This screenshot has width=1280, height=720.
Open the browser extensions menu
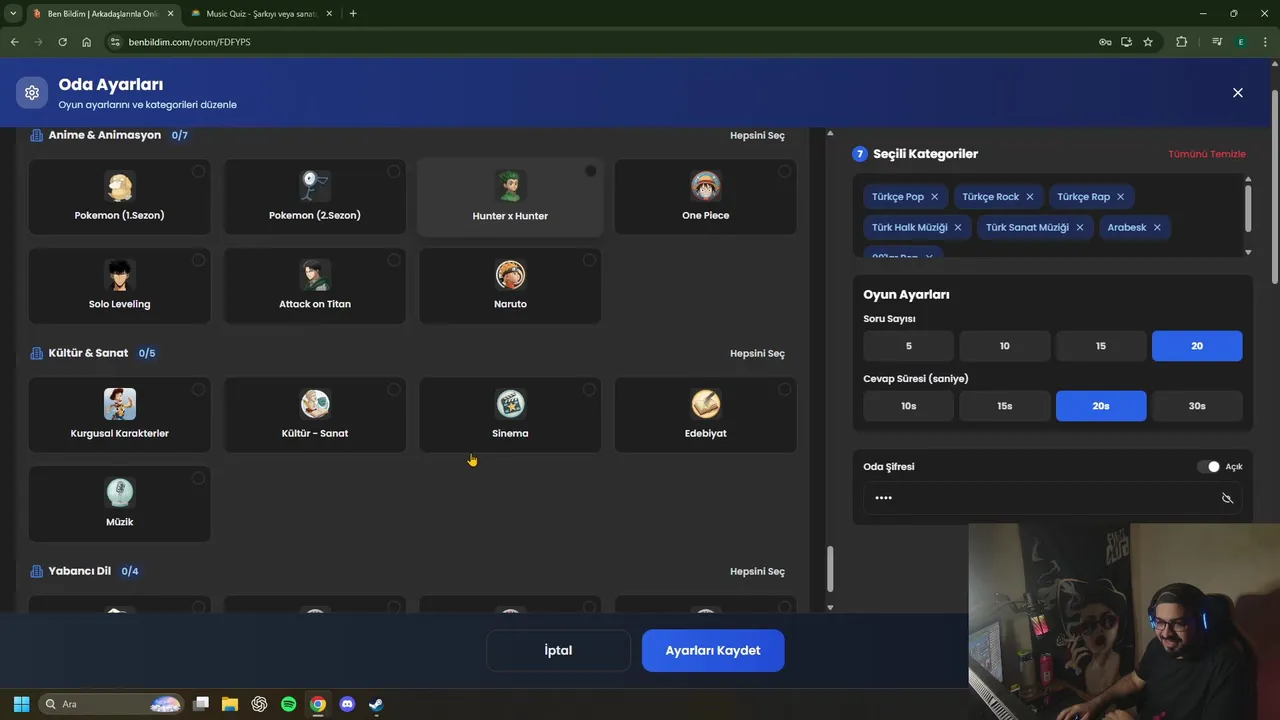click(x=1182, y=42)
